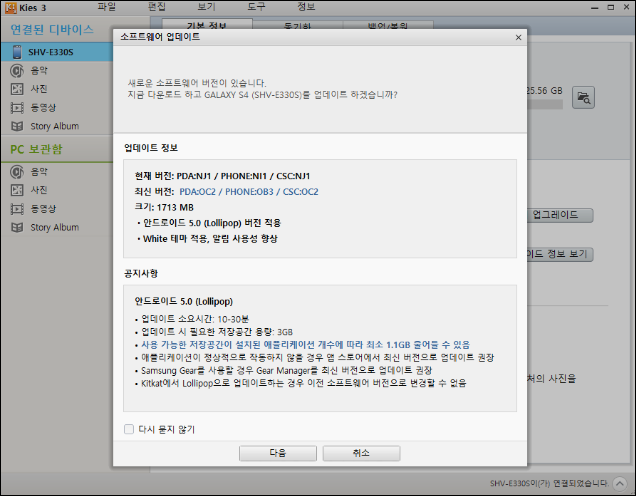Minimize the Kies 3 window

(595, 7)
